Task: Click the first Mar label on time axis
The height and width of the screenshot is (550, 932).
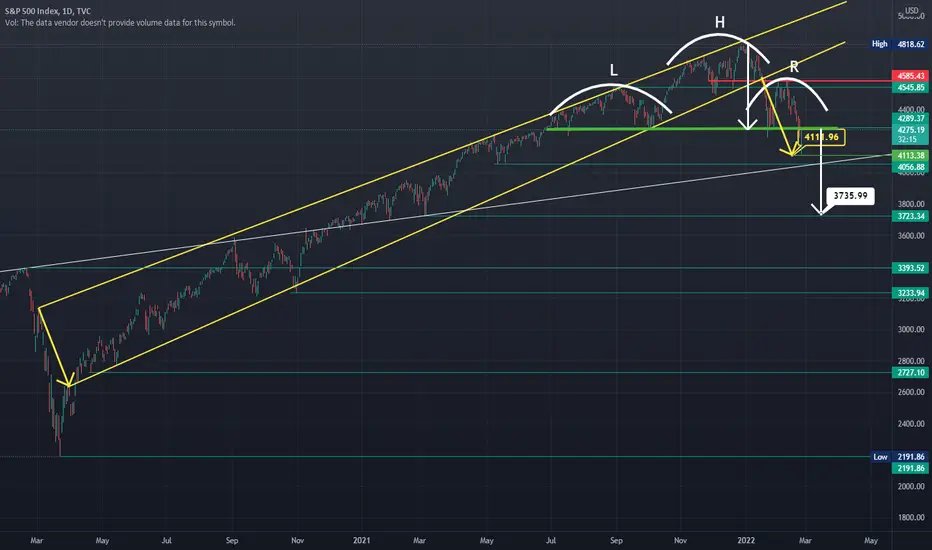Action: 36,540
